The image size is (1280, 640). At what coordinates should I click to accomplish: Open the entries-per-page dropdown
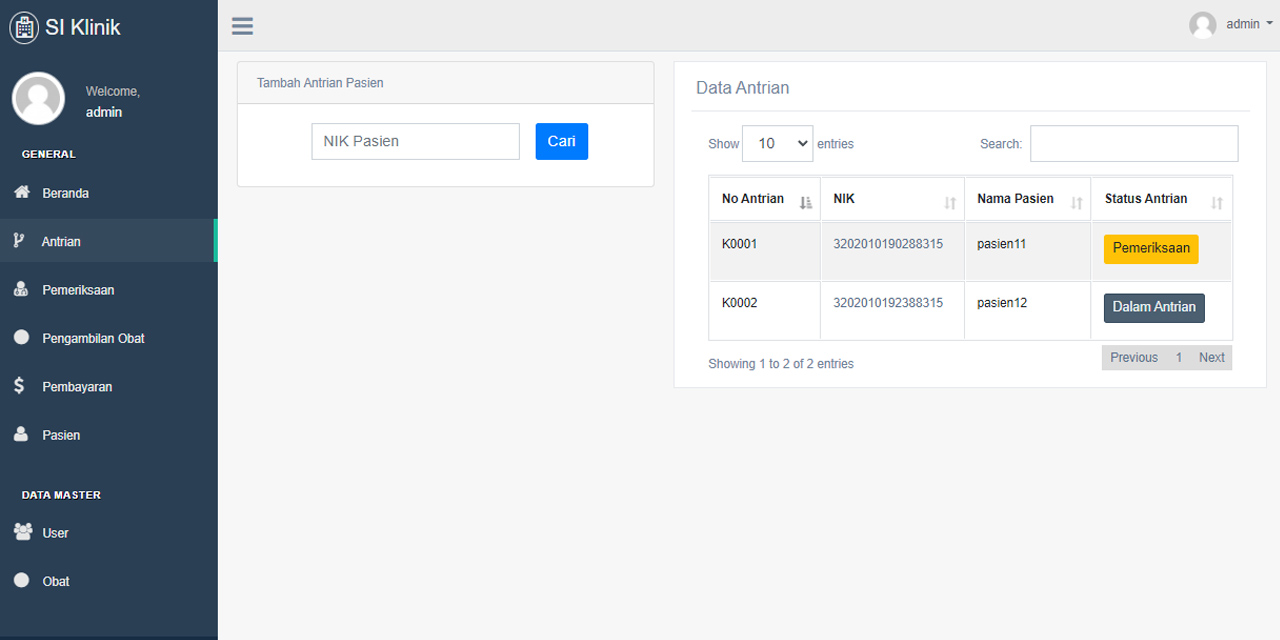[x=777, y=144]
